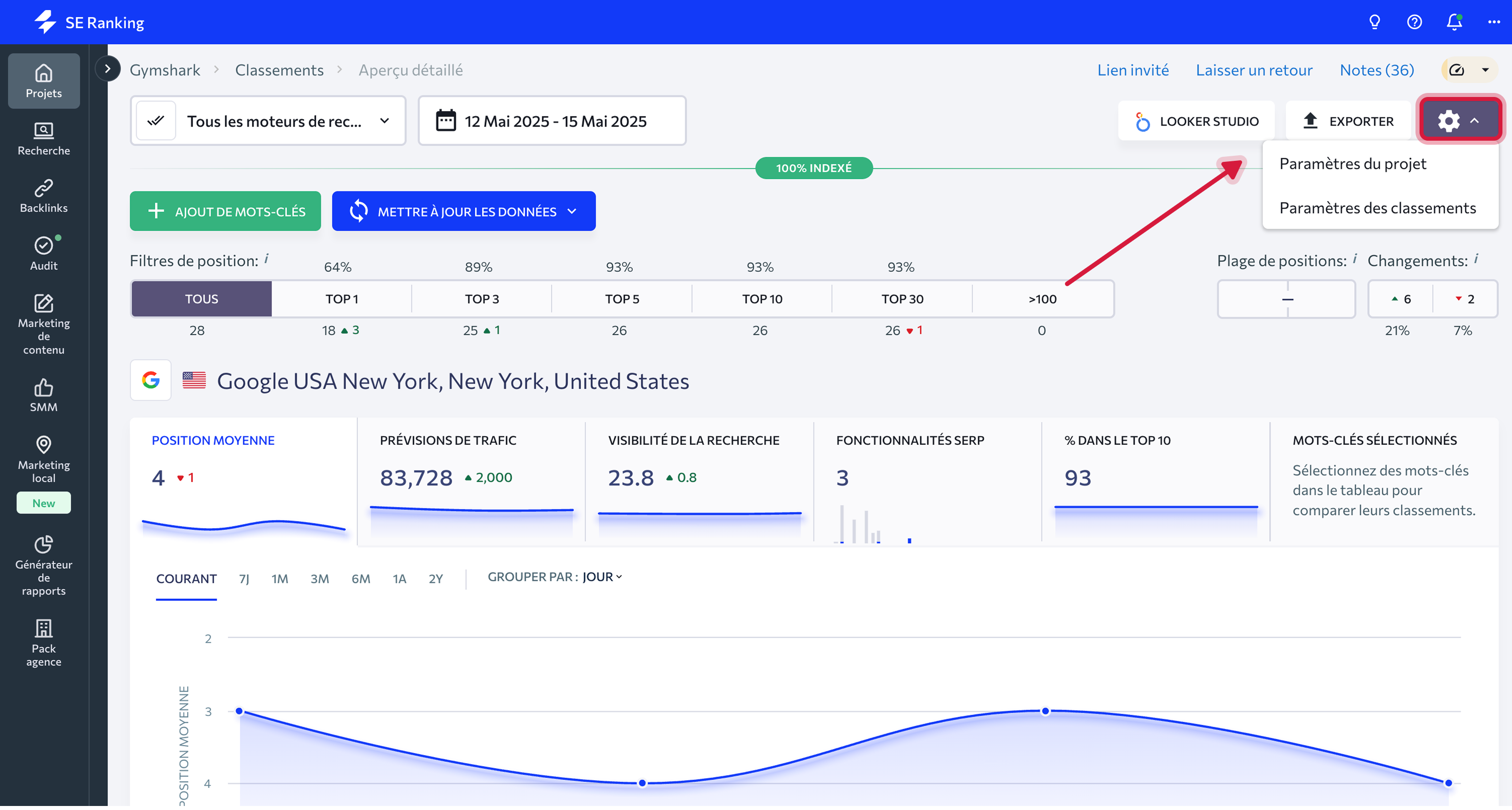Select the TOUS position filter

pos(202,299)
